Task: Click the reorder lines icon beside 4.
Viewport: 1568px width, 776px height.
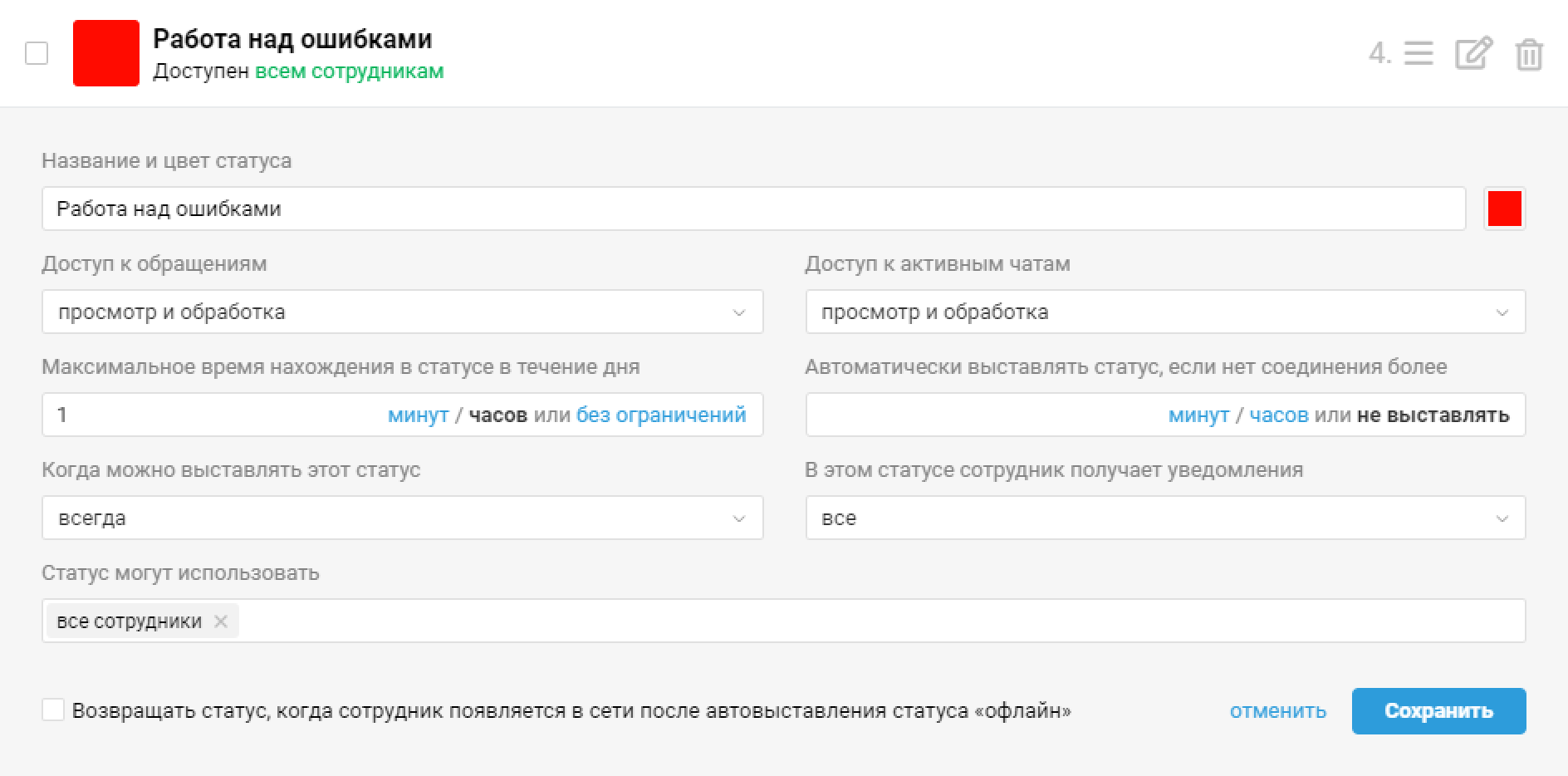Action: tap(1419, 54)
